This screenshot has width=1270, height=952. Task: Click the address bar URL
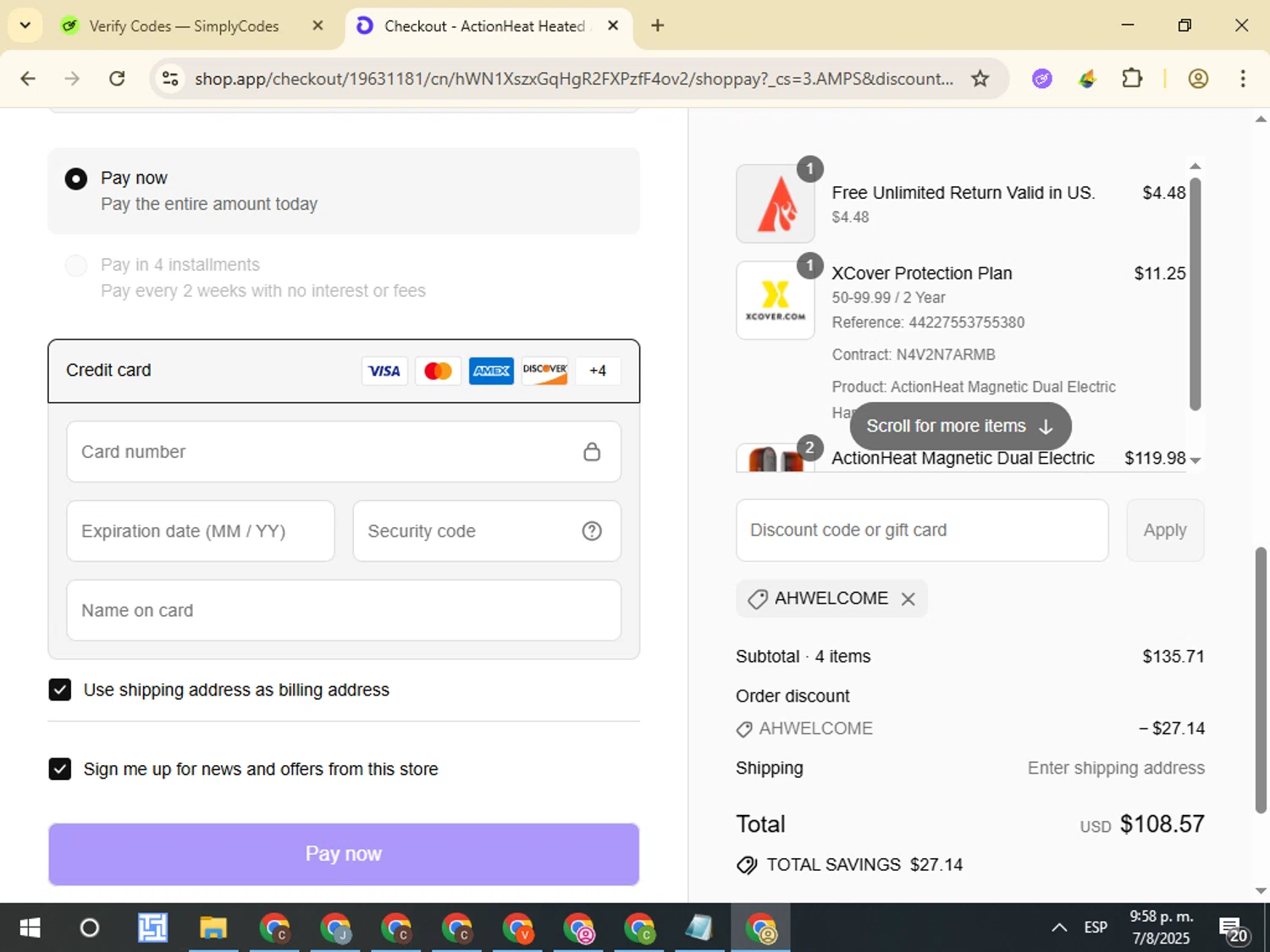coord(574,79)
